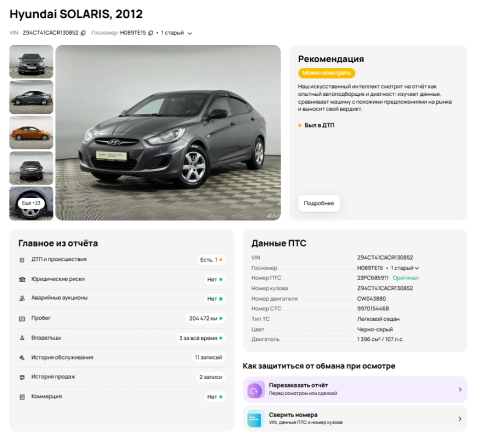Screen dimensions: 486x447
Task: Click the ДТП и происшествия row icon
Action: click(x=22, y=260)
